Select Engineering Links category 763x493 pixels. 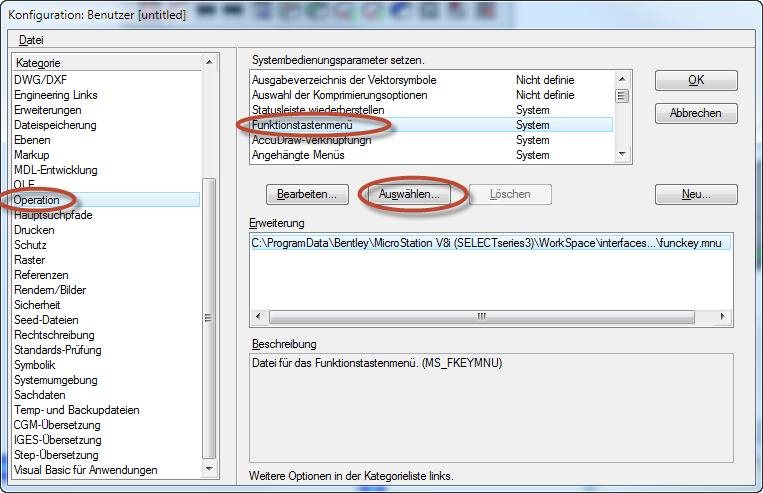[x=55, y=95]
